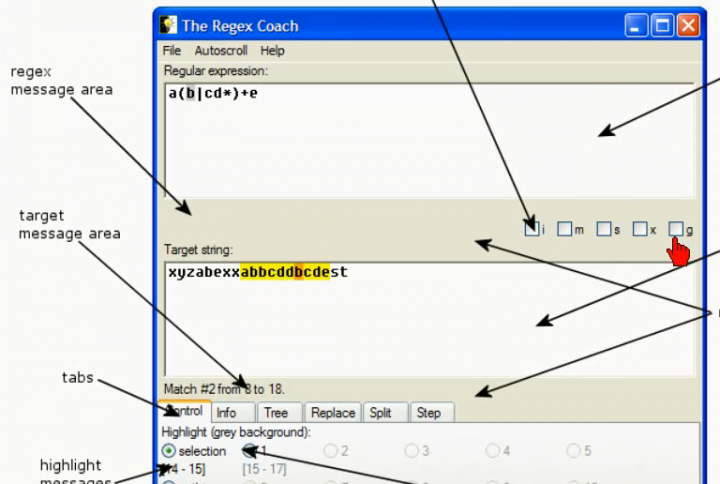720x484 pixels.
Task: Open the Help menu
Action: [x=272, y=51]
